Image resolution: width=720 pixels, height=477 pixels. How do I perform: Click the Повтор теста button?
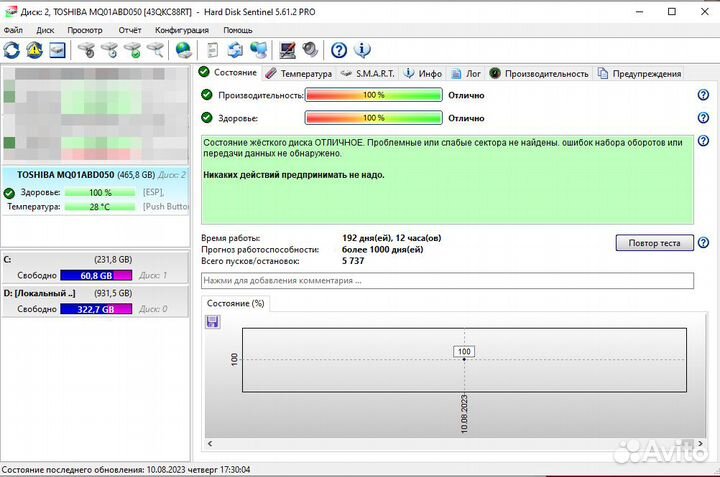pos(654,243)
